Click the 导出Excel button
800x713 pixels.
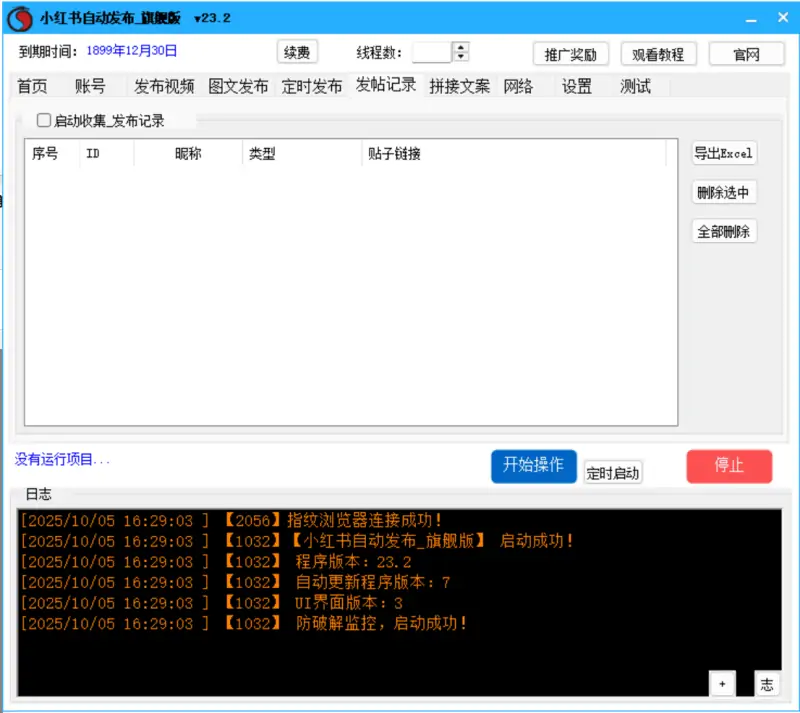[x=723, y=153]
